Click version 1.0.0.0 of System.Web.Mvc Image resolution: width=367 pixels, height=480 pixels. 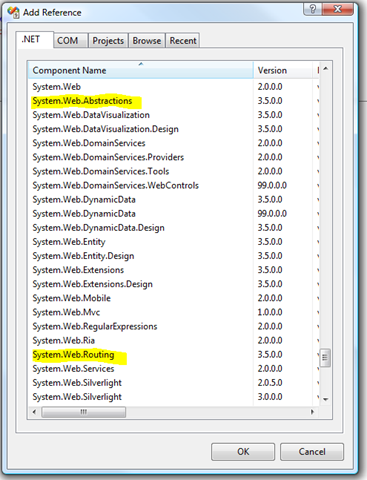pos(270,312)
